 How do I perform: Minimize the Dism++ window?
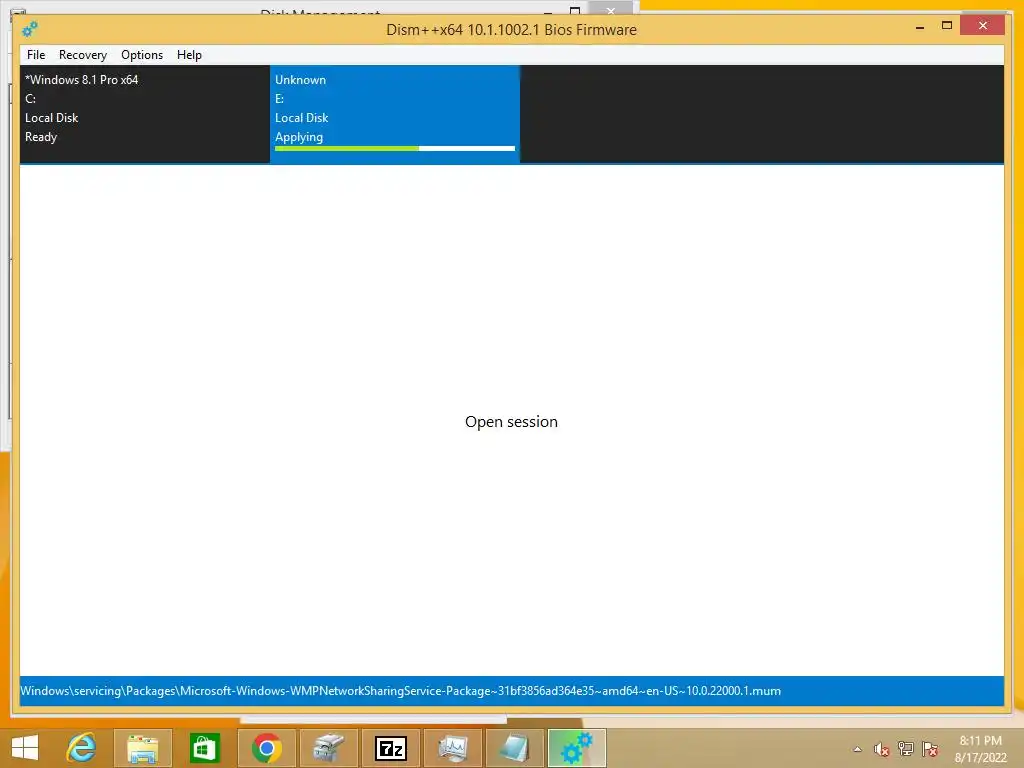(920, 27)
